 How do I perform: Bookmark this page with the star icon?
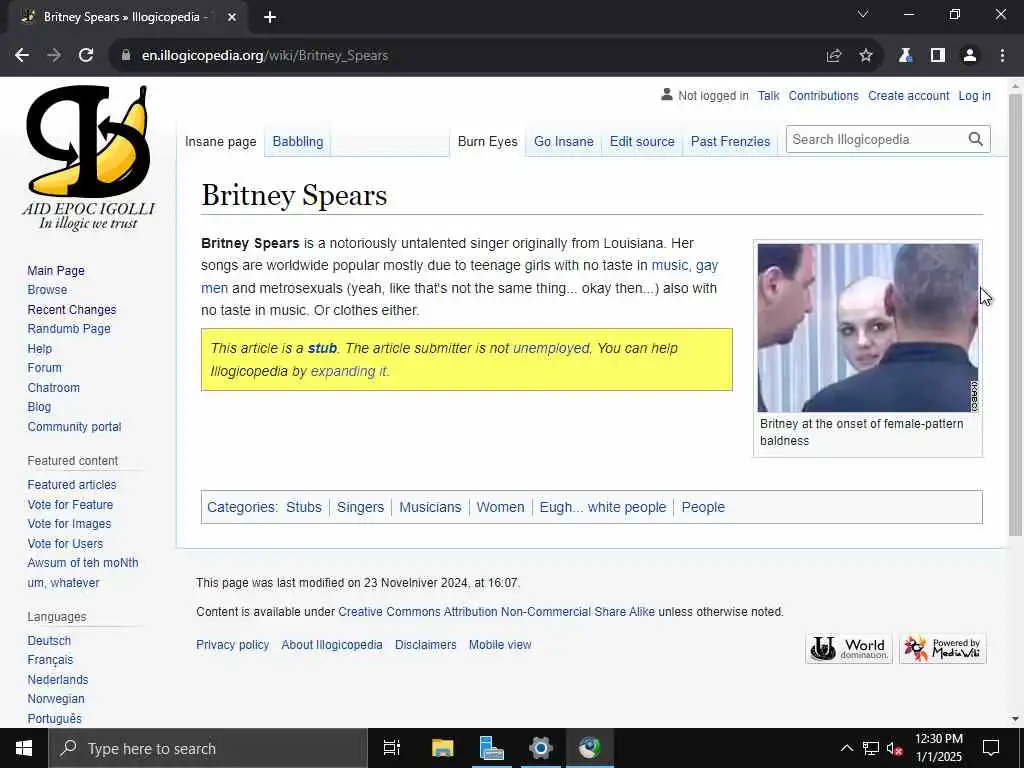pos(866,56)
